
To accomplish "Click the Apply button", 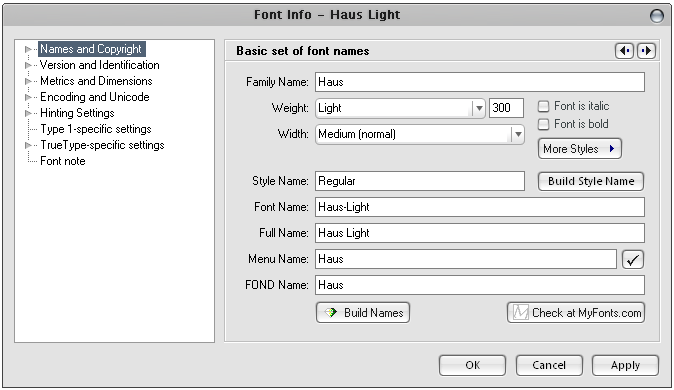I will pyautogui.click(x=625, y=365).
